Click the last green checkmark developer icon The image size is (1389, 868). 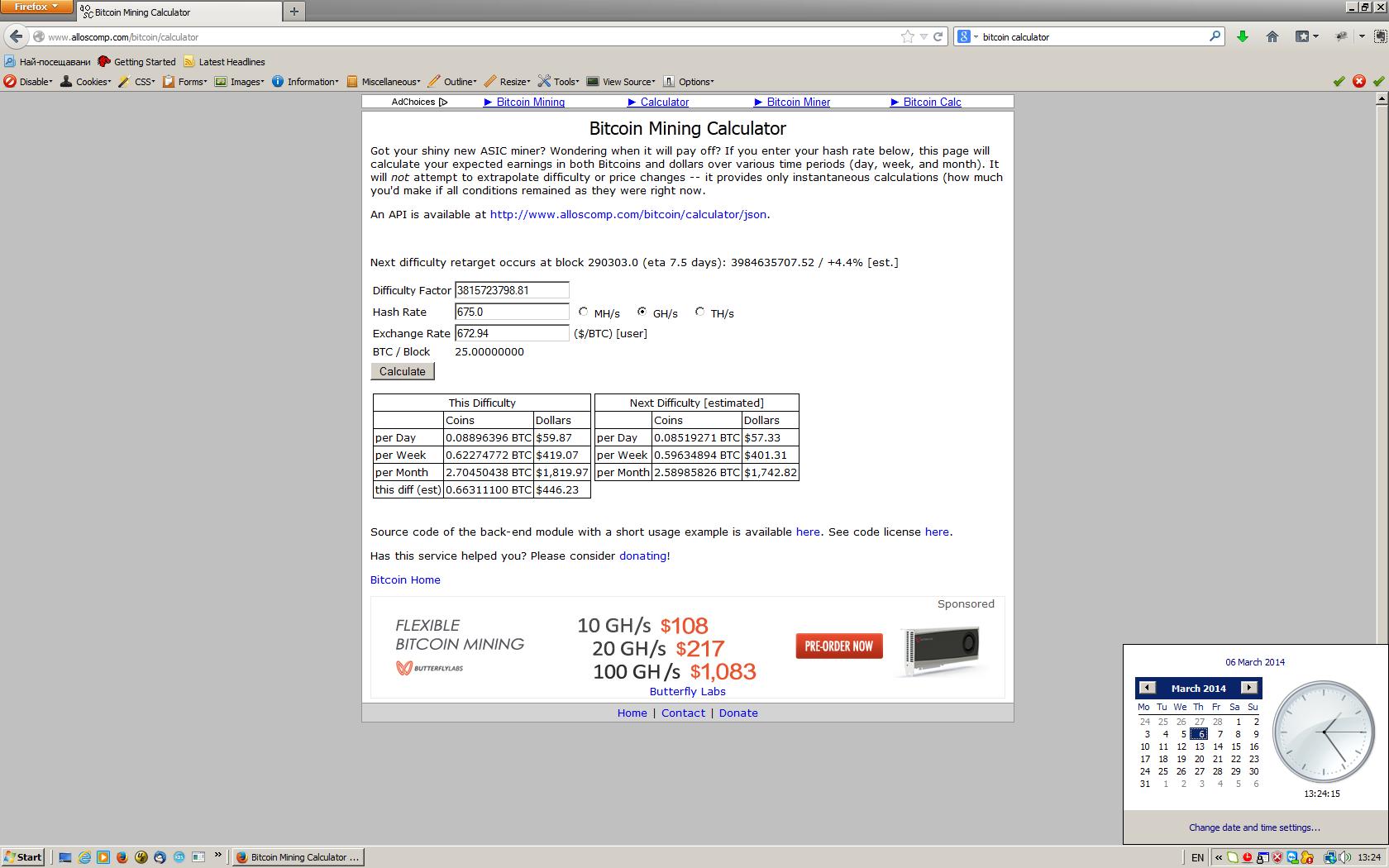tap(1379, 81)
